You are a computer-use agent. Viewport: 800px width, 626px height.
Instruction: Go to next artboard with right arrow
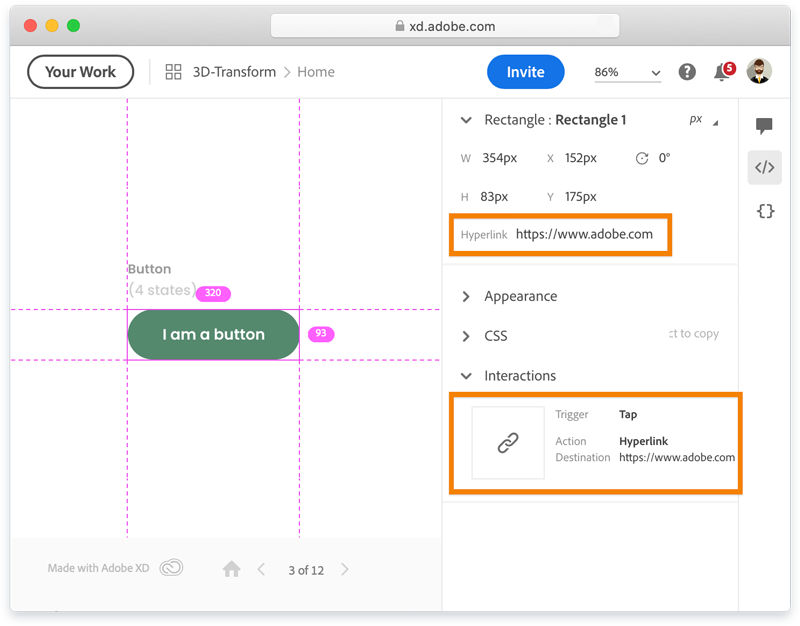(344, 568)
